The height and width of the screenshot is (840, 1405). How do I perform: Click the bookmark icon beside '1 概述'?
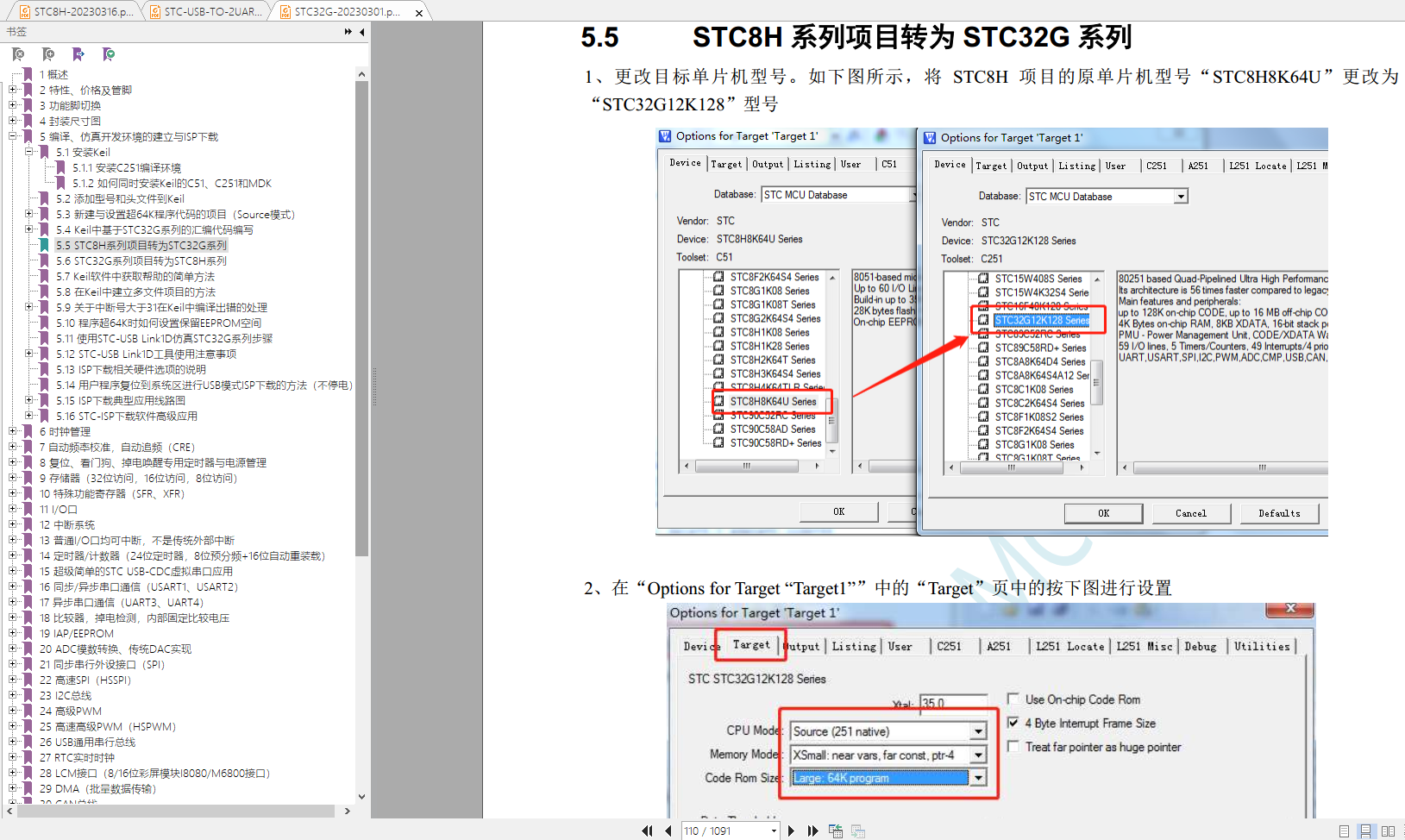click(x=28, y=74)
